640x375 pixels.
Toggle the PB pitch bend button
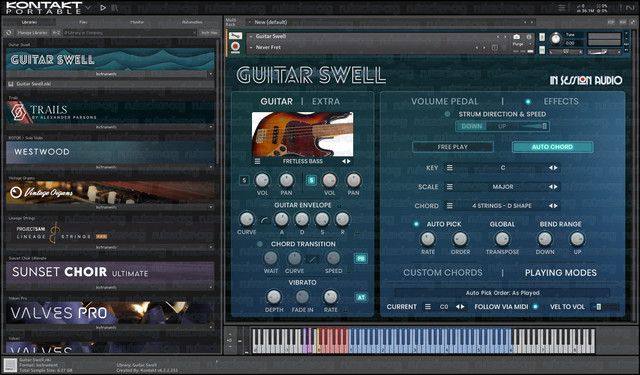coord(360,258)
